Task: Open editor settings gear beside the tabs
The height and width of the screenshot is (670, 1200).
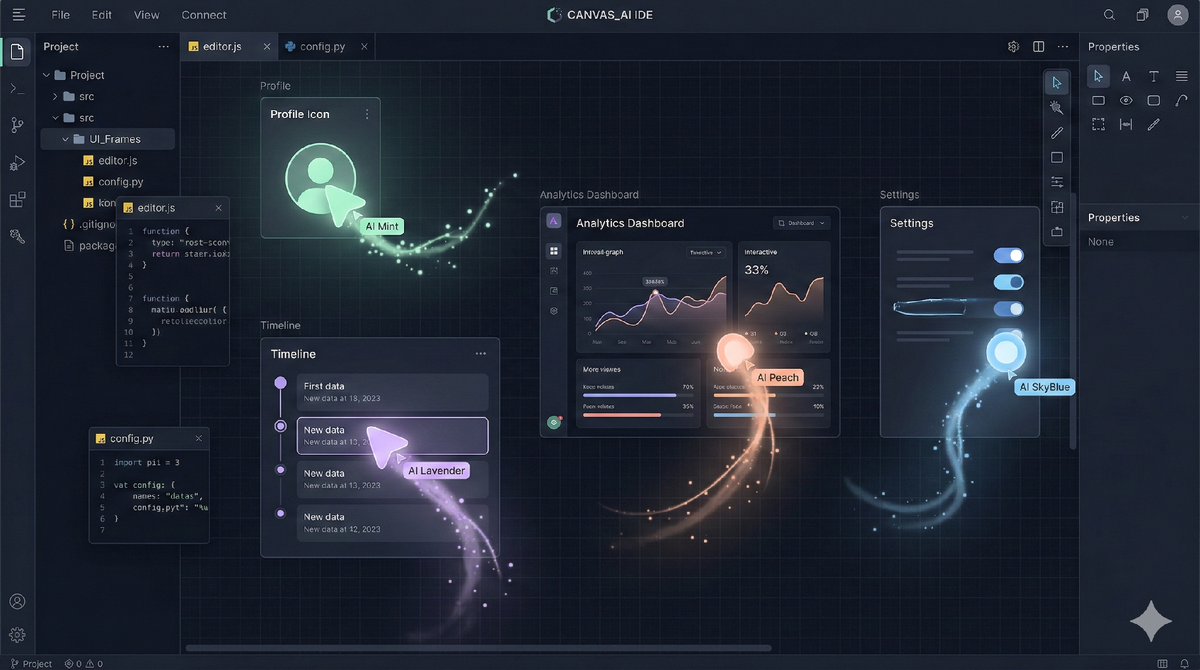Action: tap(1013, 46)
